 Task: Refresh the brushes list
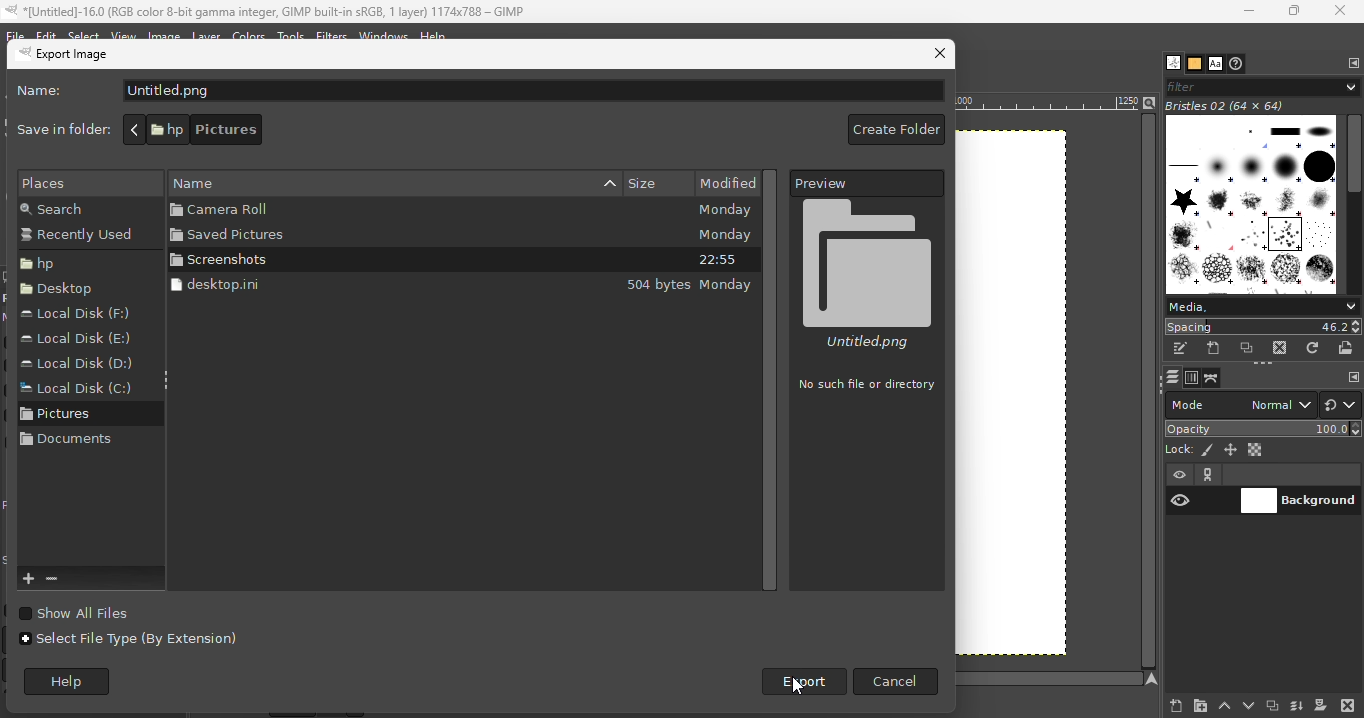click(x=1313, y=349)
